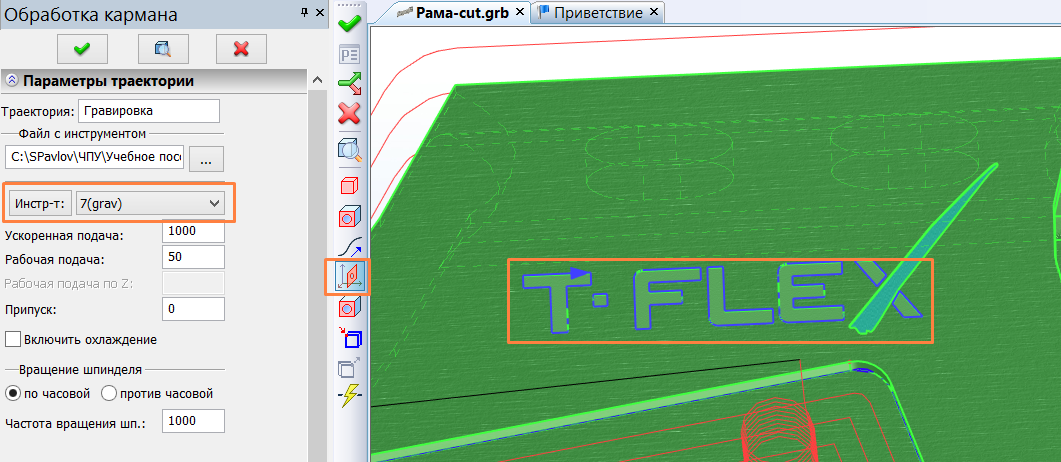This screenshot has height=462, width=1061.
Task: Switch to Рама-cut.grb tab
Action: 462,12
